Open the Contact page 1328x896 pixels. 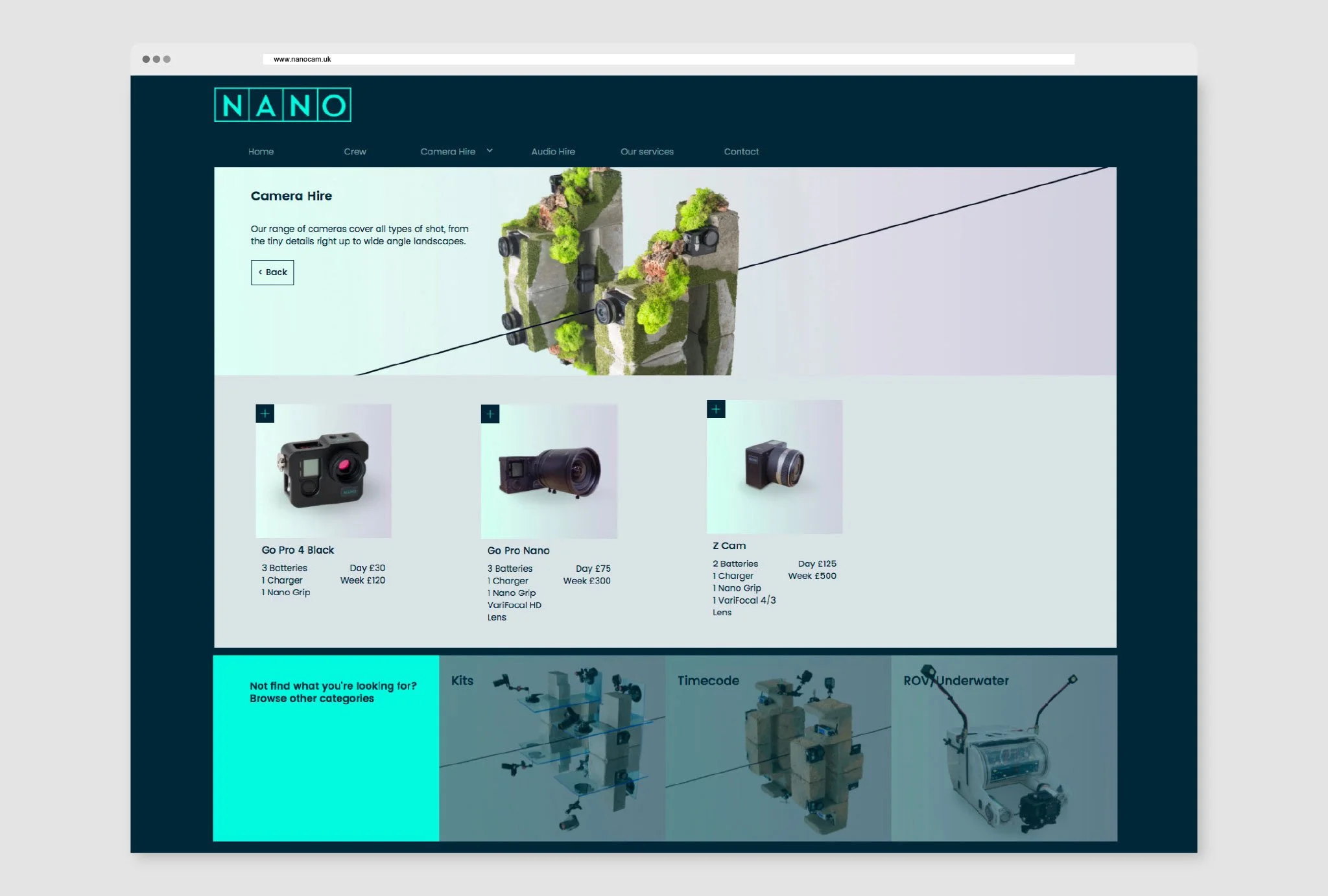point(741,152)
